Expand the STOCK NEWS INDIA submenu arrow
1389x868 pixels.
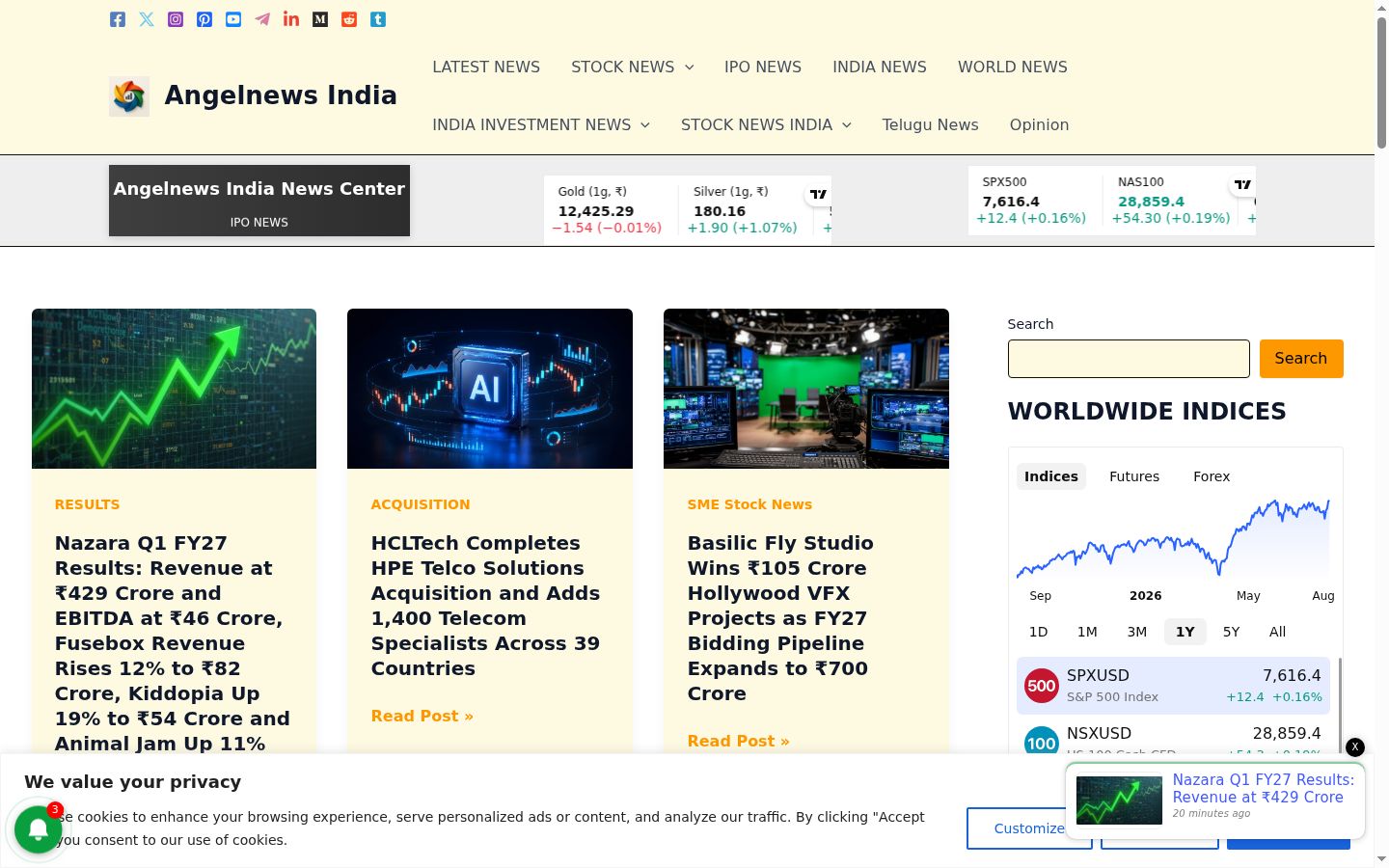coord(847,125)
